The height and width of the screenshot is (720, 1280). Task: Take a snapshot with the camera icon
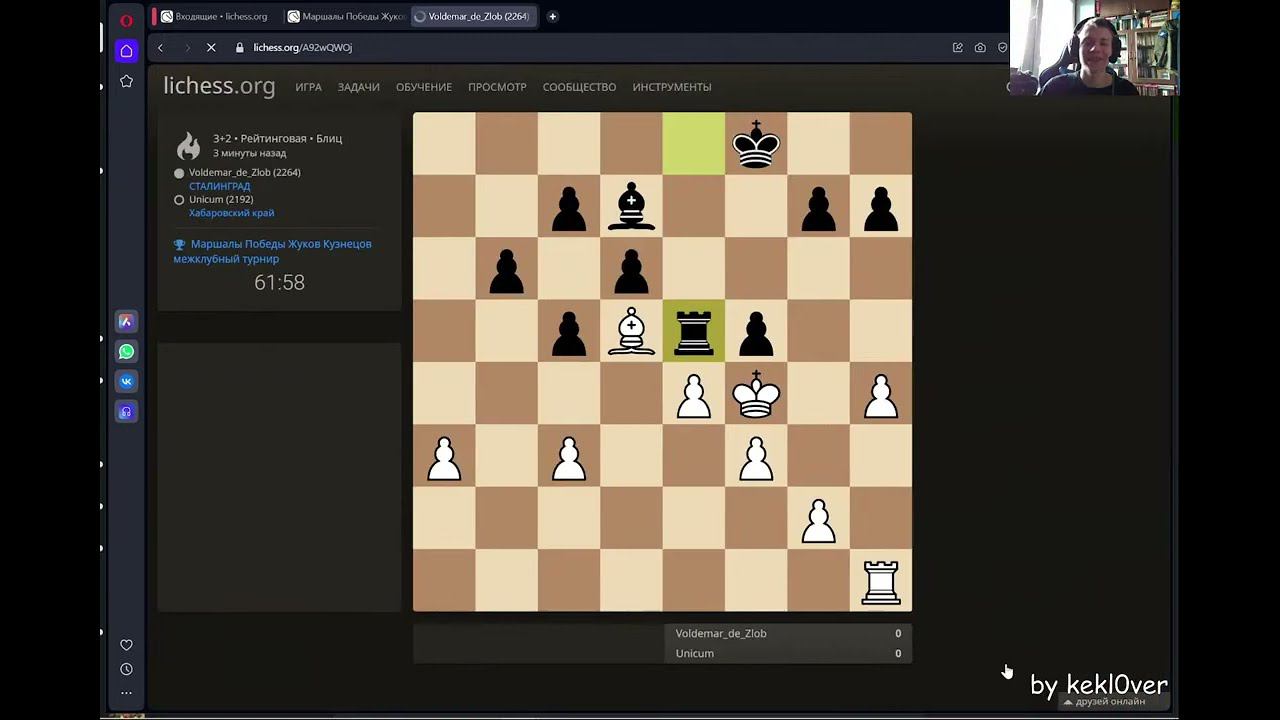pyautogui.click(x=980, y=47)
